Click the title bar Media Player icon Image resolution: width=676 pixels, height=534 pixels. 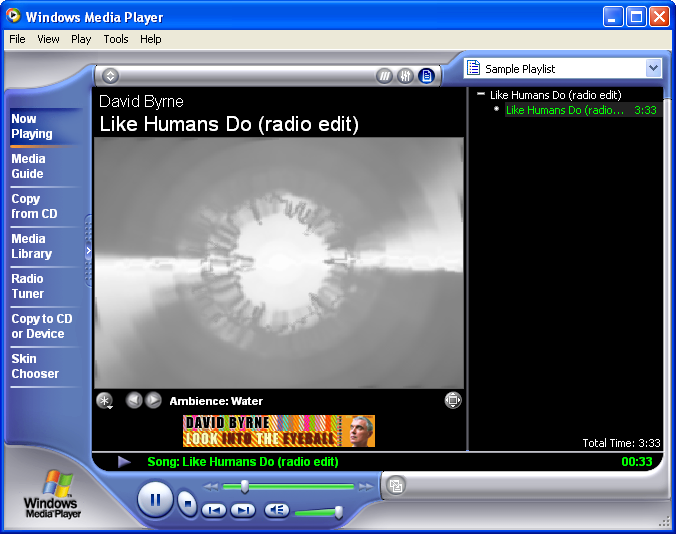[x=13, y=16]
